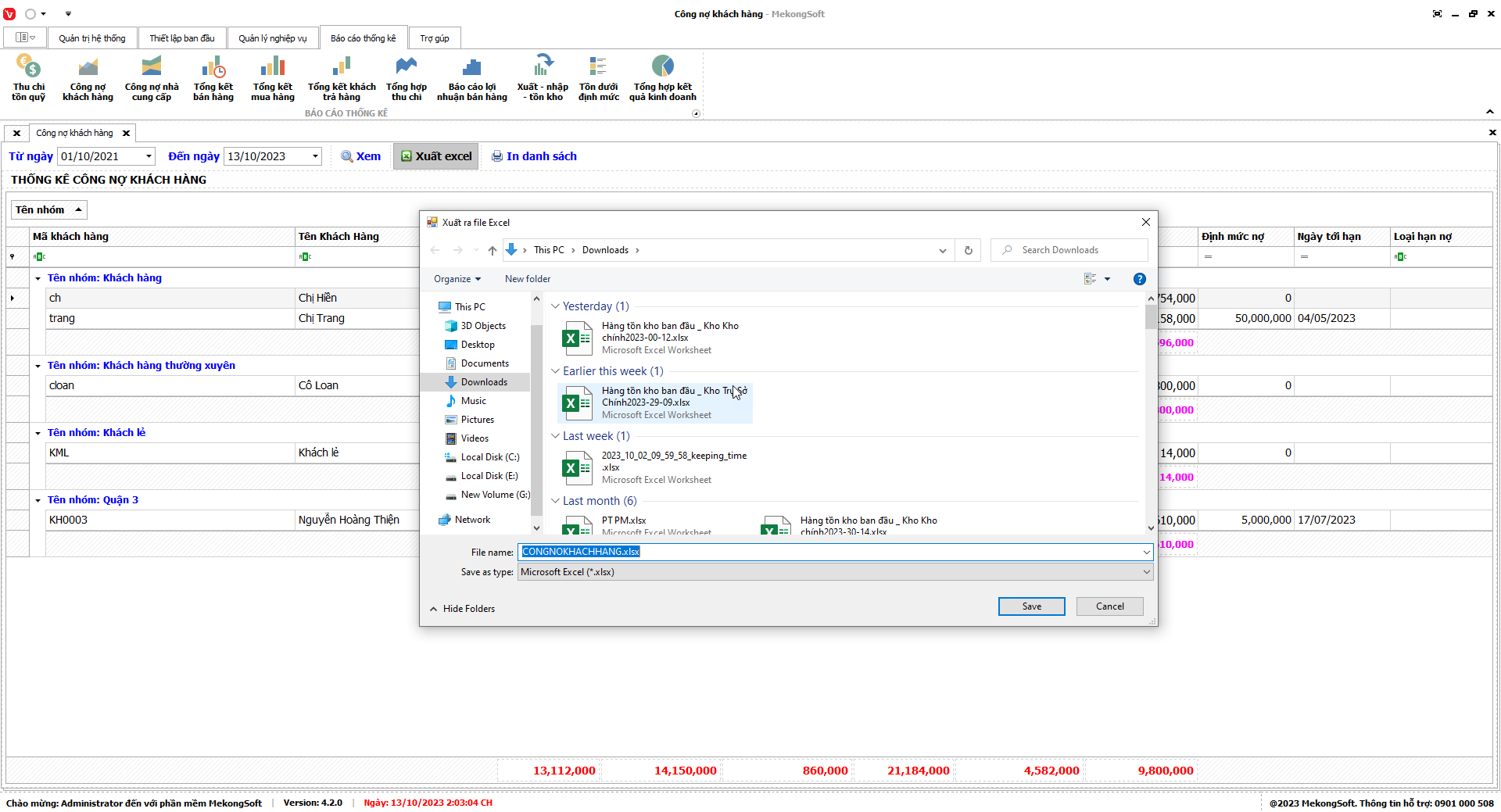Select Desktop in the folder tree
This screenshot has height=812, width=1501.
(478, 345)
